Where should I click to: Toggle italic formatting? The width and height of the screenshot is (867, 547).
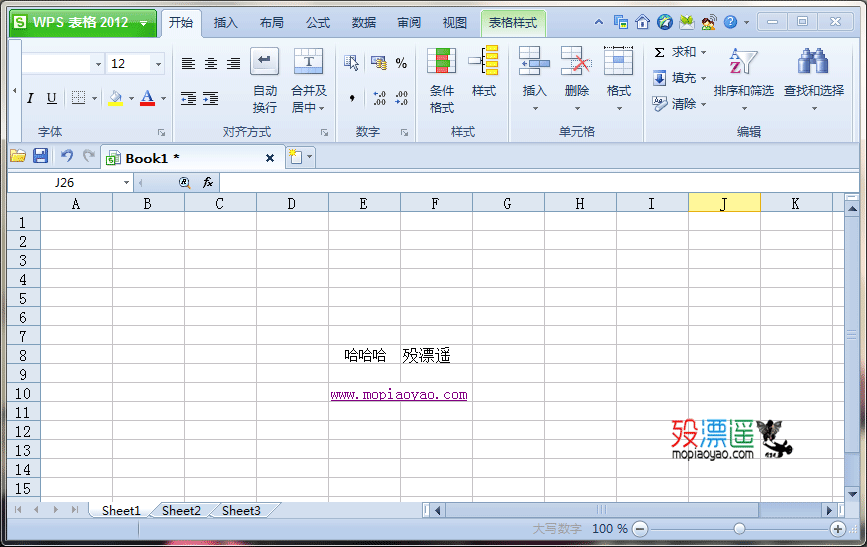[x=30, y=98]
